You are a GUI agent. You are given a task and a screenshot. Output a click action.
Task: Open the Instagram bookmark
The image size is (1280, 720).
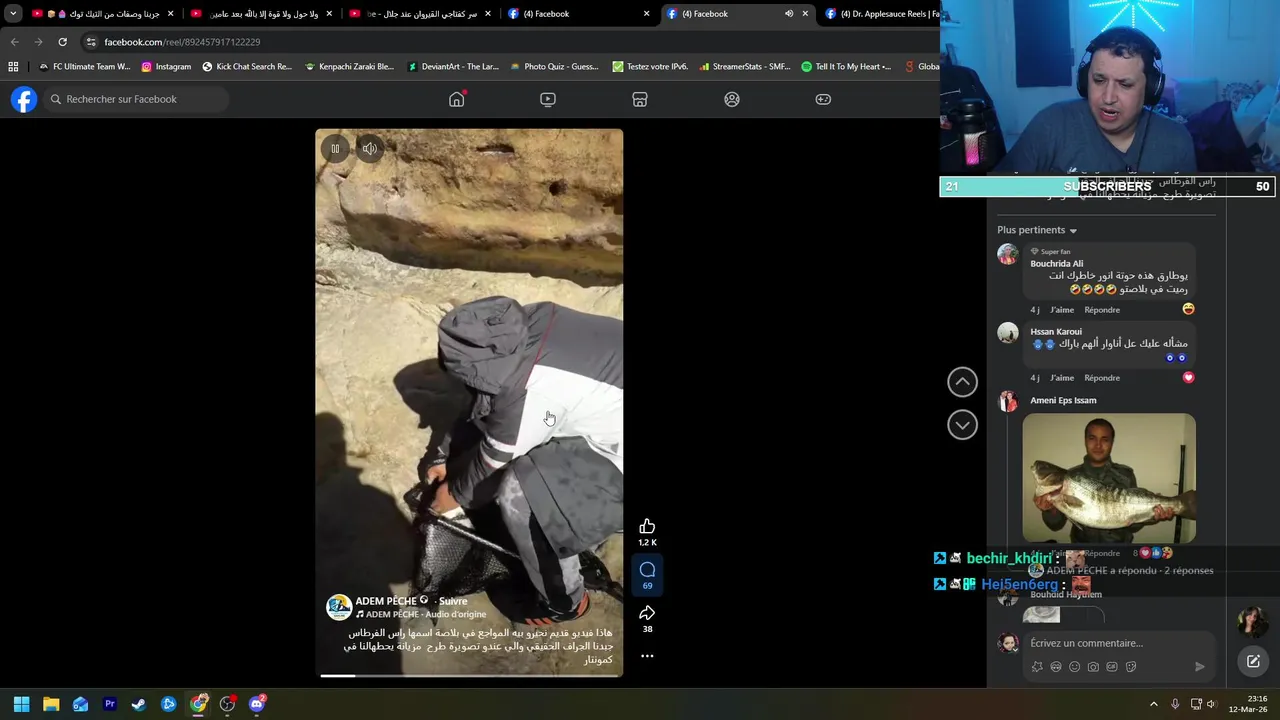[x=166, y=67]
